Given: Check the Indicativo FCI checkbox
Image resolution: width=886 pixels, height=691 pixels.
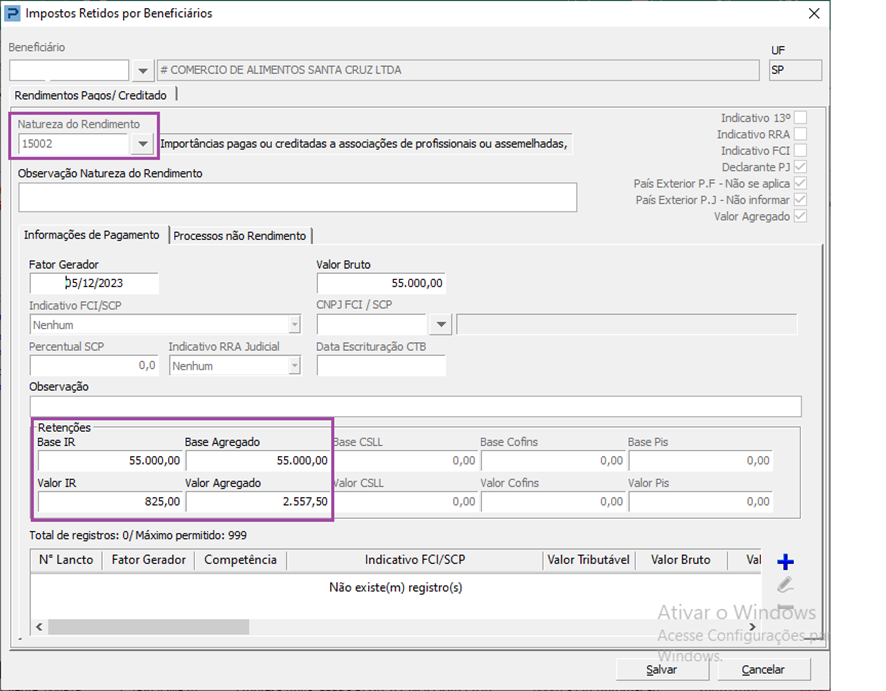Looking at the screenshot, I should pyautogui.click(x=800, y=150).
